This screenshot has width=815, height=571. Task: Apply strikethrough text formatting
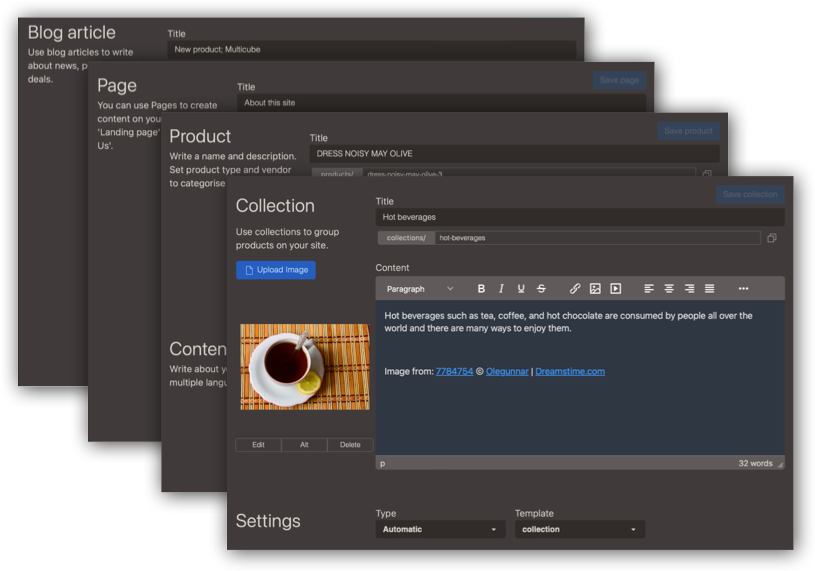541,289
